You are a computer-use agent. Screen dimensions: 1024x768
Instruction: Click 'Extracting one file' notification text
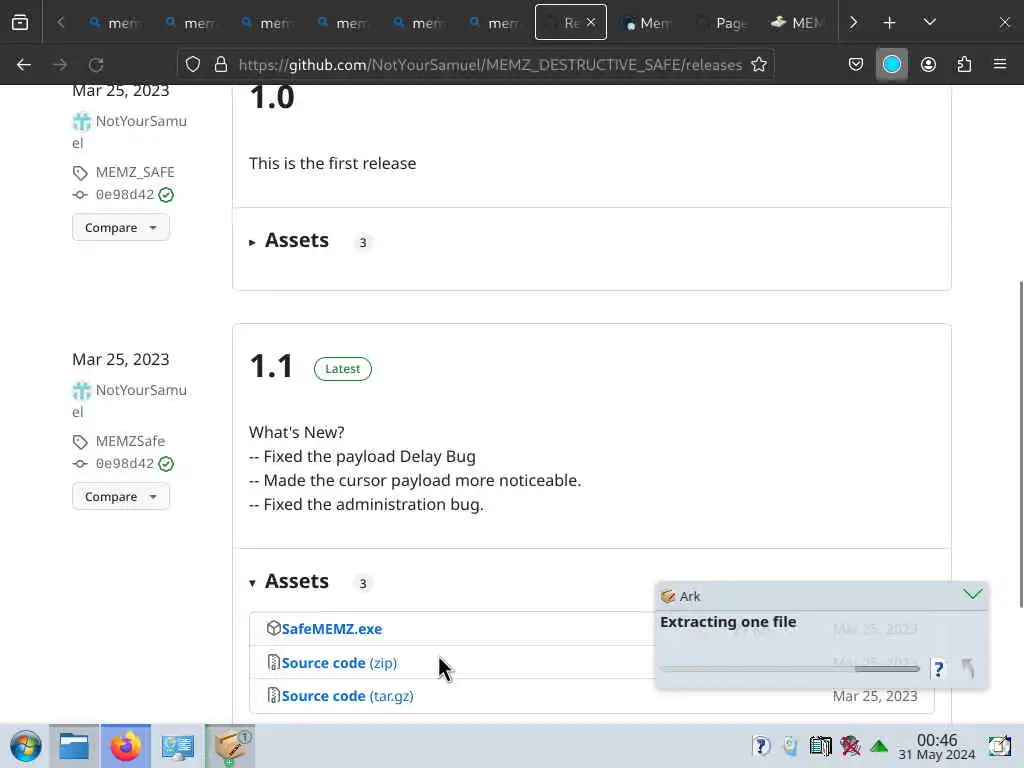click(728, 622)
